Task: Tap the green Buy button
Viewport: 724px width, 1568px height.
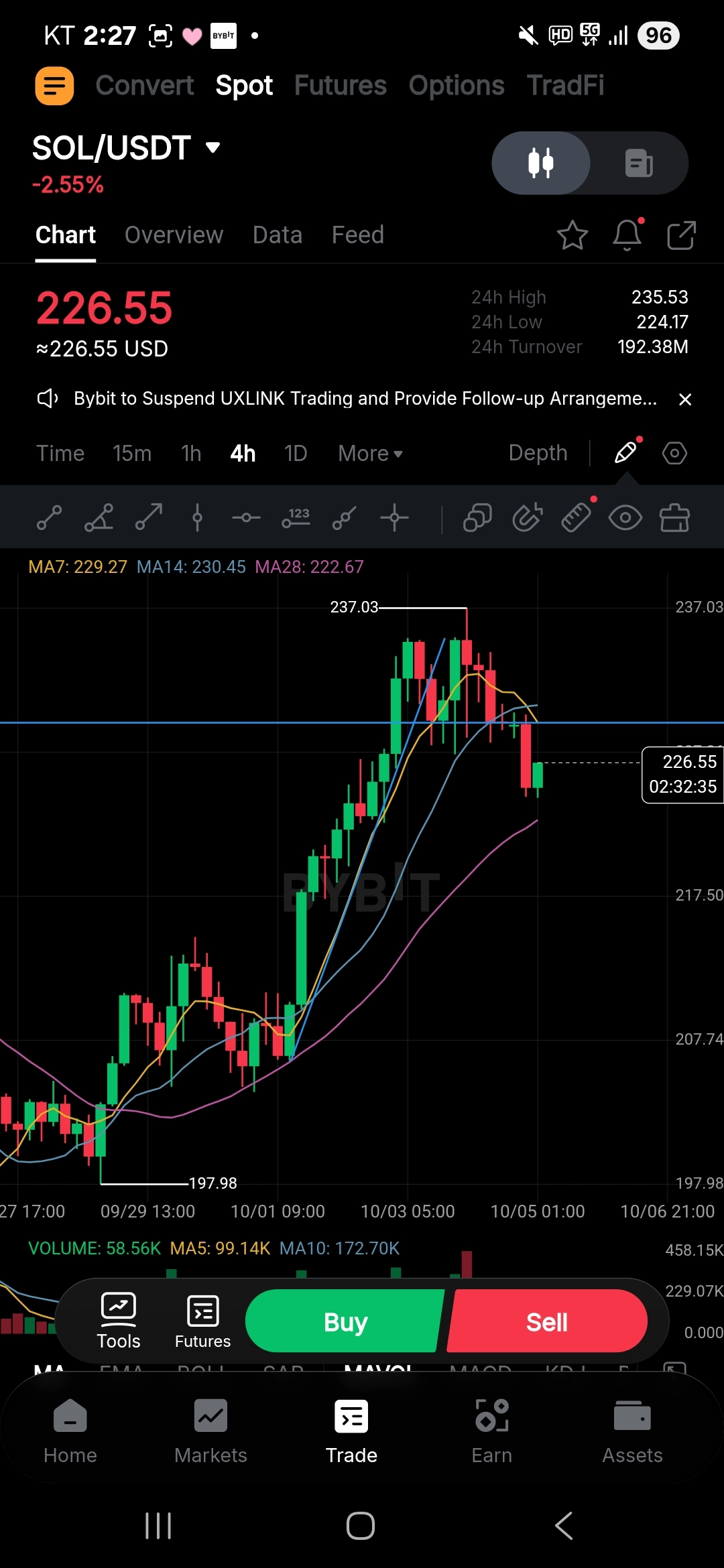Action: point(345,1322)
